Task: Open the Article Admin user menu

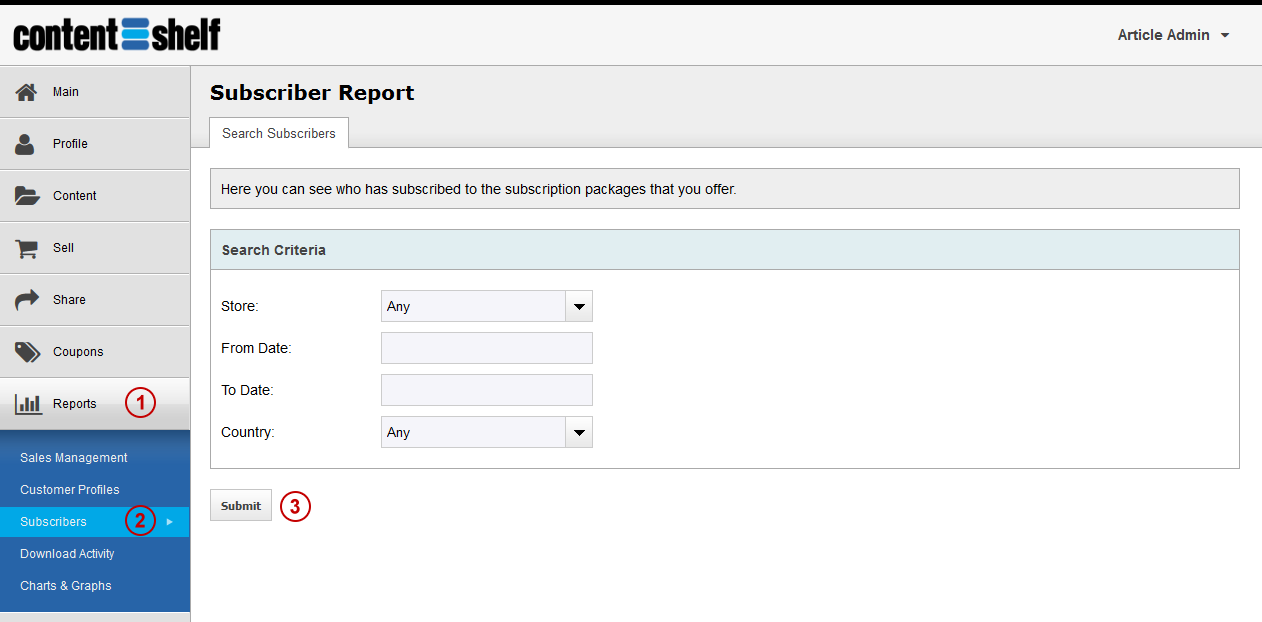Action: pos(1173,35)
